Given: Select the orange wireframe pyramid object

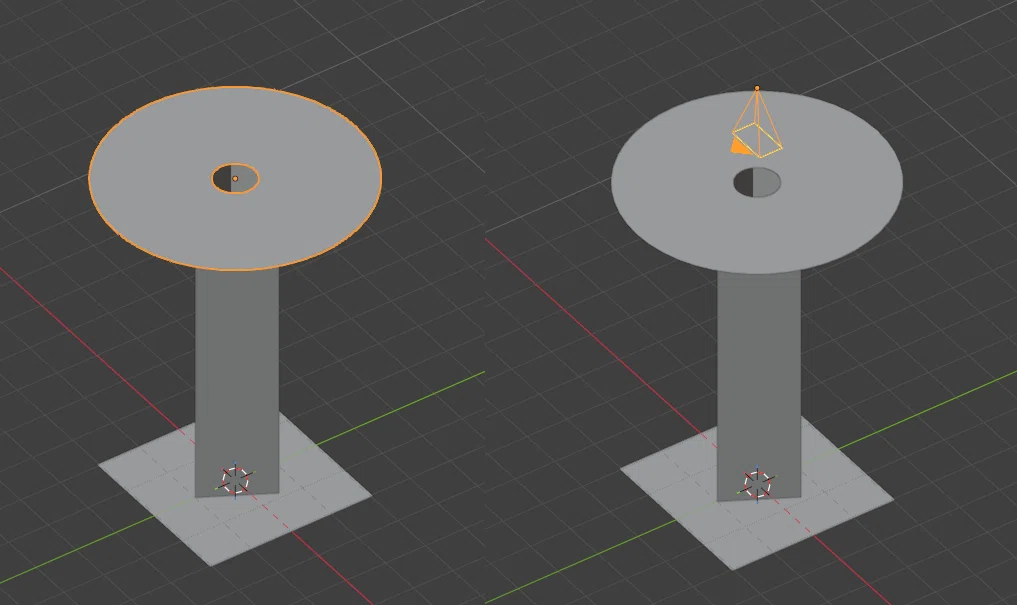Looking at the screenshot, I should click(x=757, y=122).
